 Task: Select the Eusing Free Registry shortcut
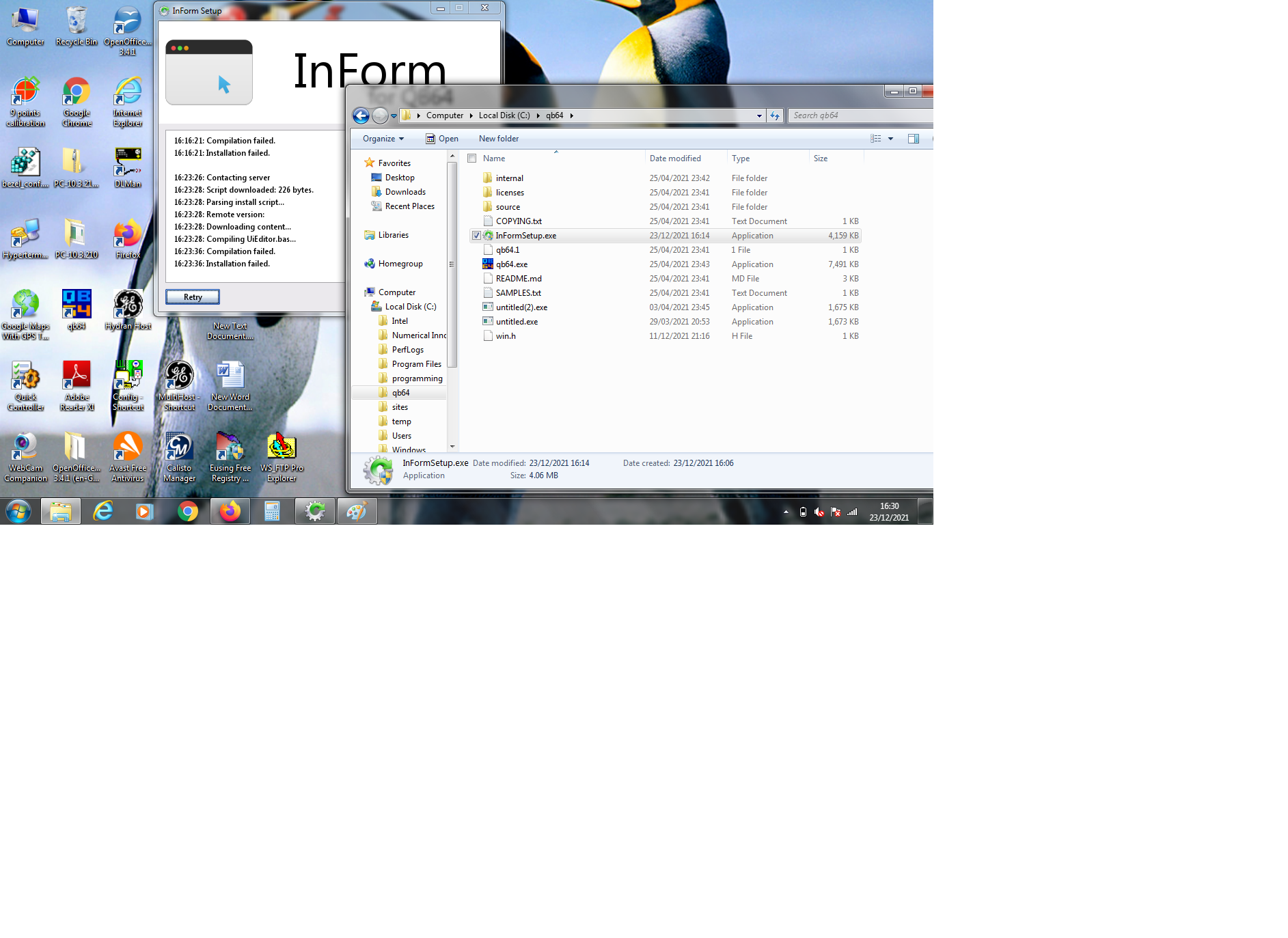pyautogui.click(x=230, y=457)
